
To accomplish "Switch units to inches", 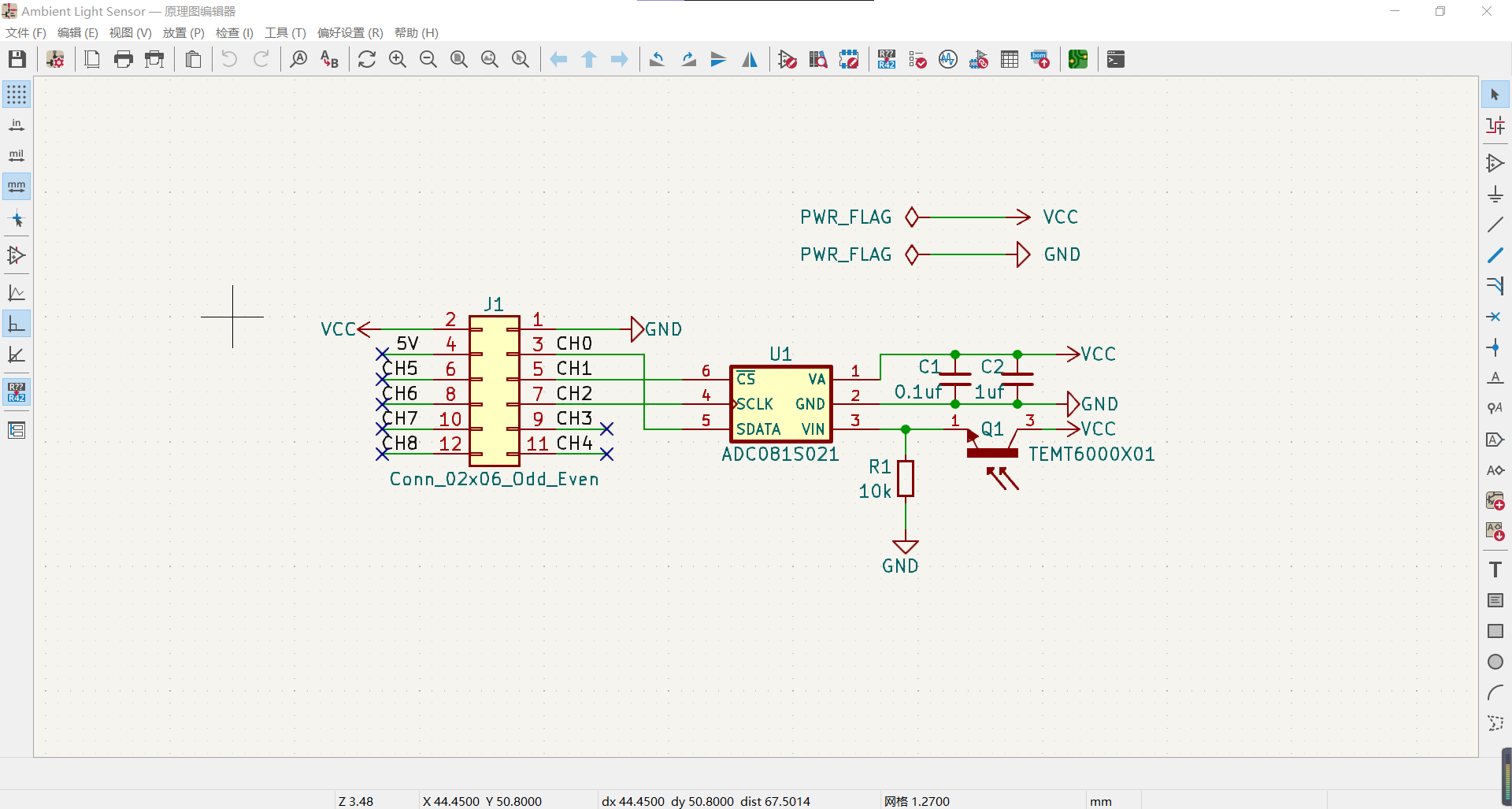I will [x=17, y=125].
